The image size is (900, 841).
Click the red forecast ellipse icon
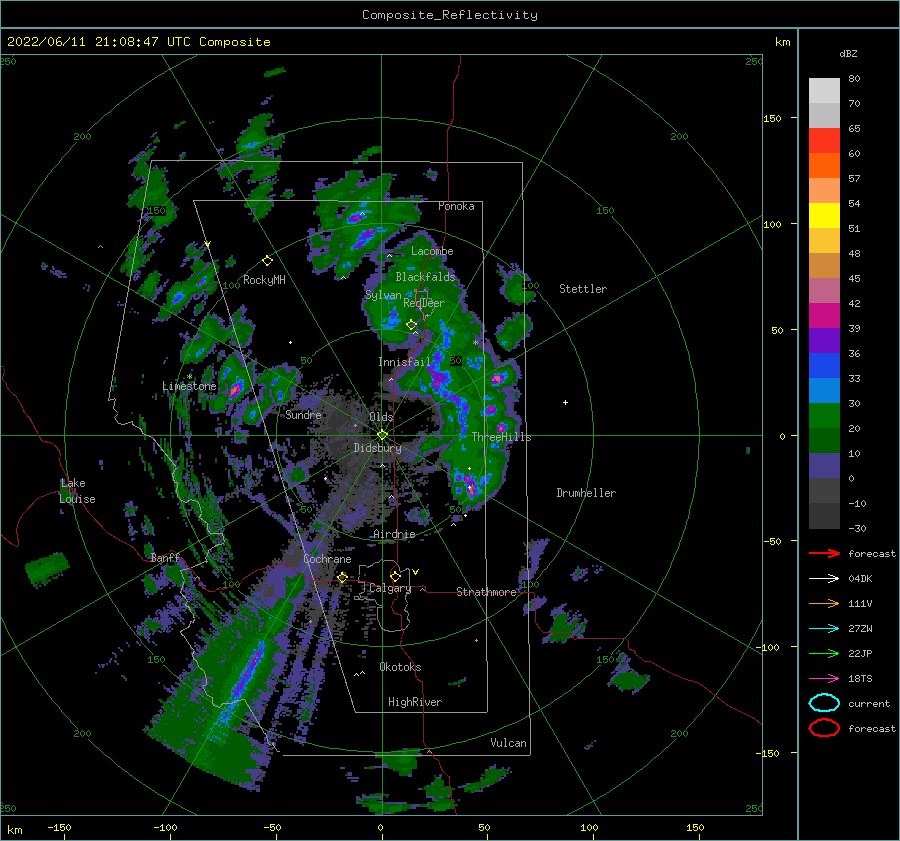[824, 728]
